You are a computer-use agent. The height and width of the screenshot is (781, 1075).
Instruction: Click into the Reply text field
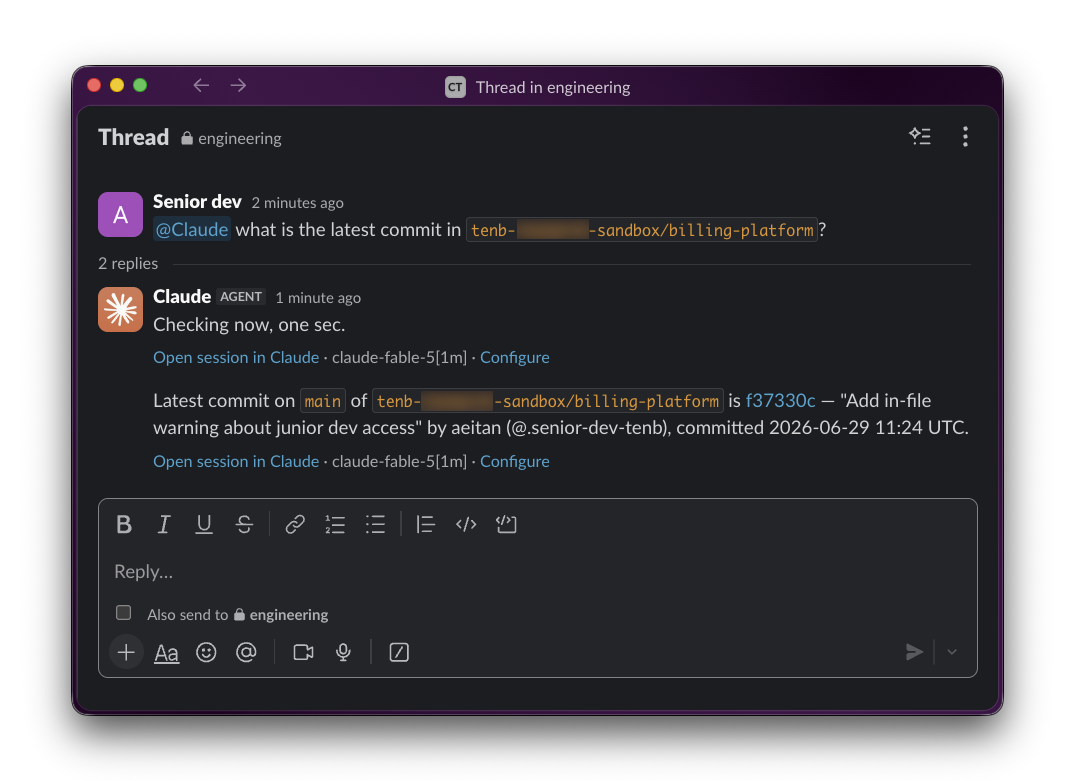pos(538,571)
